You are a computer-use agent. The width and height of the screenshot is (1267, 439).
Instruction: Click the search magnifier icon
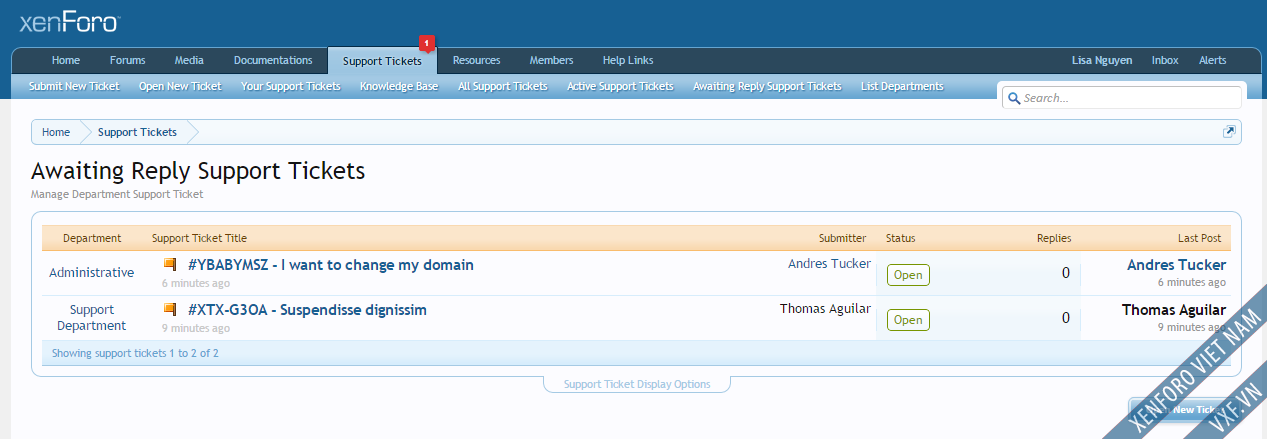tap(1013, 98)
